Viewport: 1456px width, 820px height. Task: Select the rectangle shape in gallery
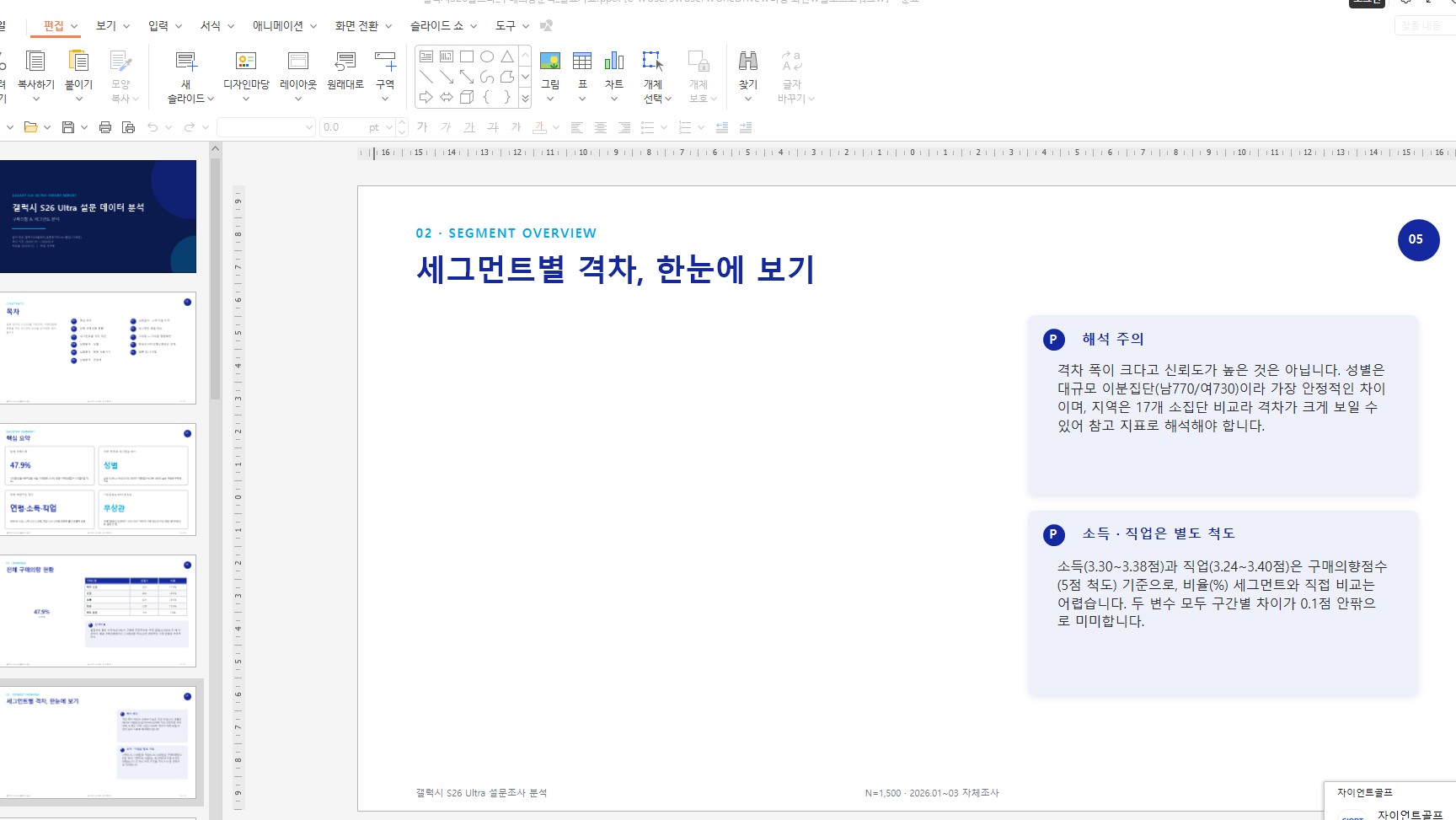click(467, 56)
